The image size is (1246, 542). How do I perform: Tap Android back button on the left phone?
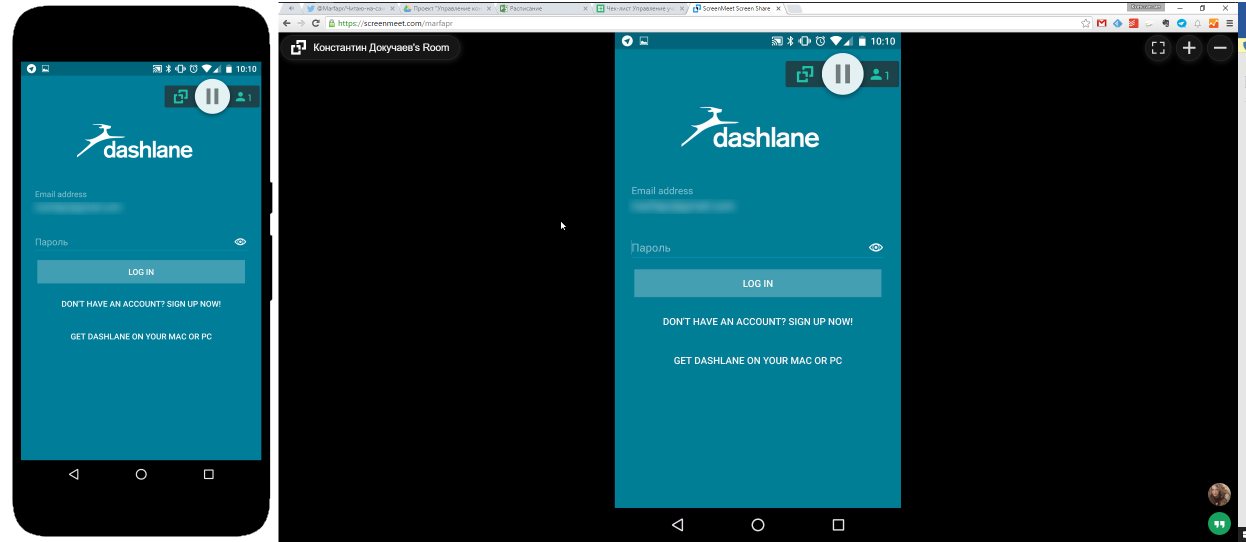[73, 474]
